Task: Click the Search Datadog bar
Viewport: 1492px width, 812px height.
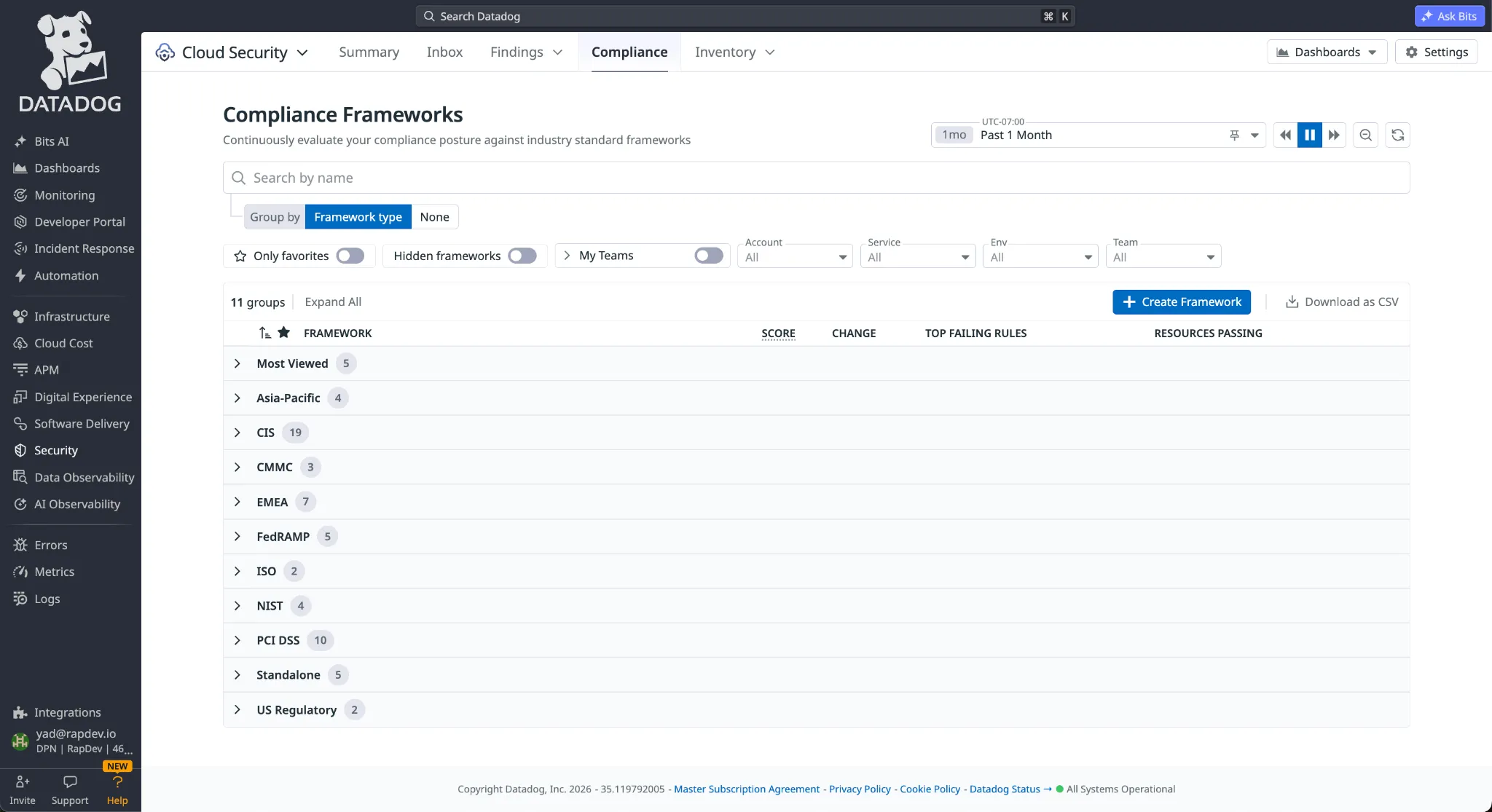Action: (745, 16)
